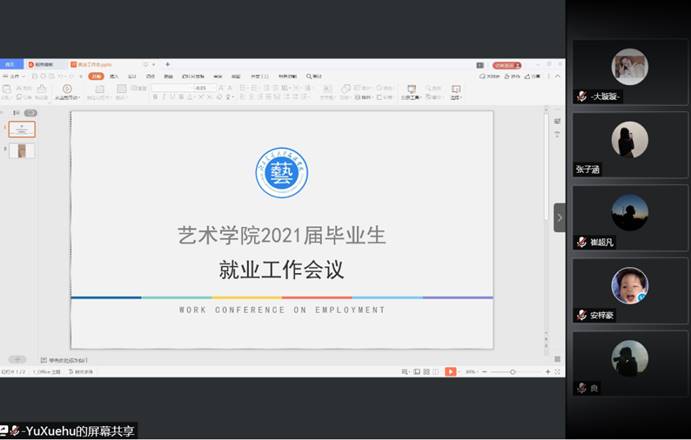Click the dark square icon beside login
The width and height of the screenshot is (691, 440).
(x=480, y=65)
